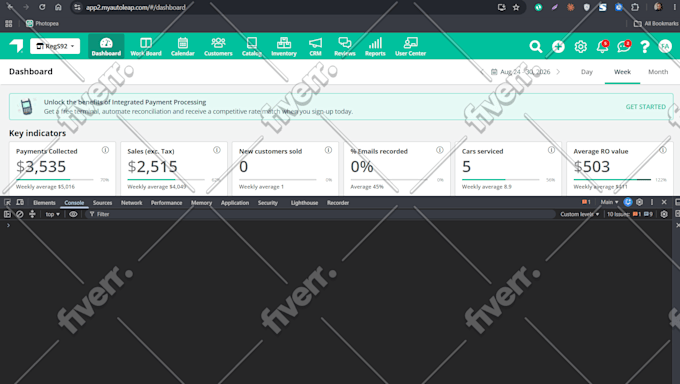680x384 pixels.
Task: Open the Catalog section
Action: pyautogui.click(x=252, y=46)
